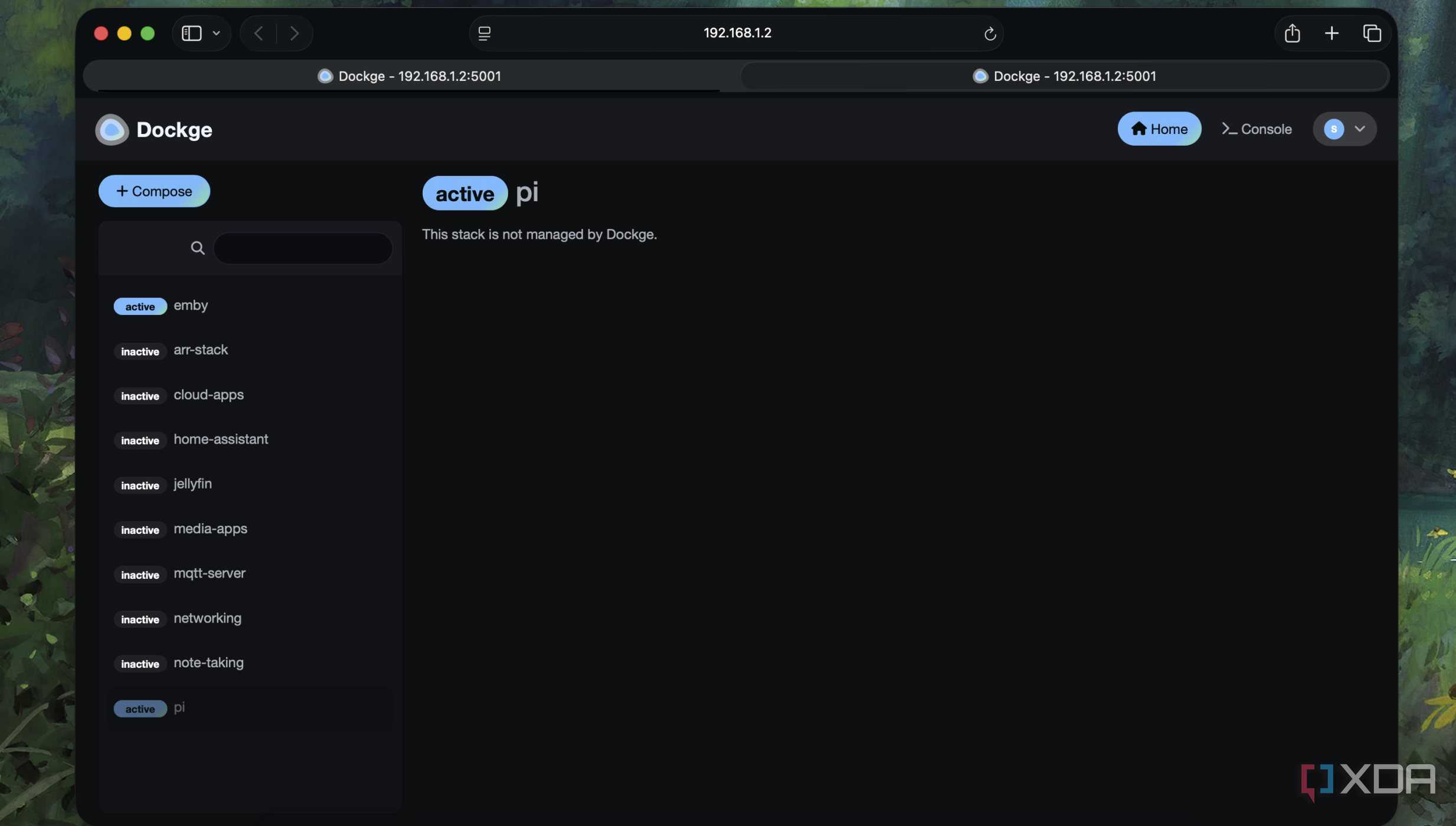Go to the Home page

1159,129
